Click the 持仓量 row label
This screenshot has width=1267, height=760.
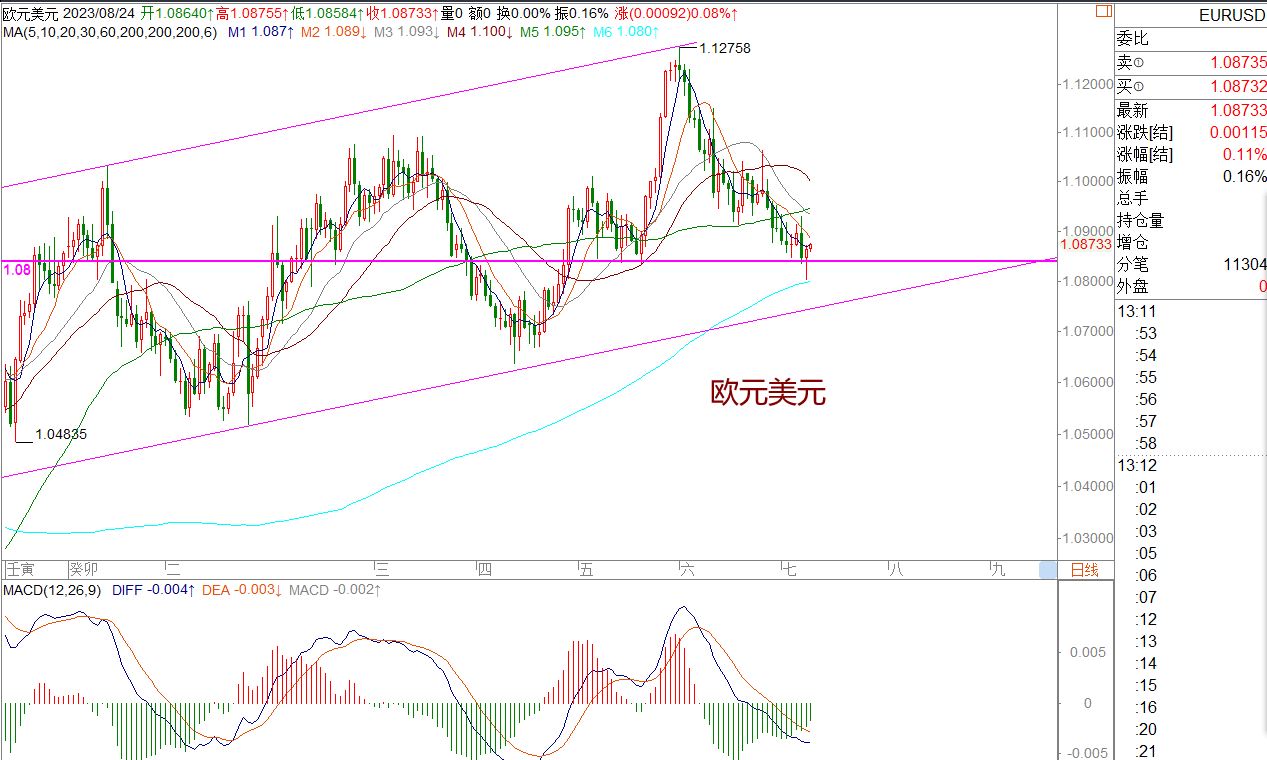(1141, 220)
